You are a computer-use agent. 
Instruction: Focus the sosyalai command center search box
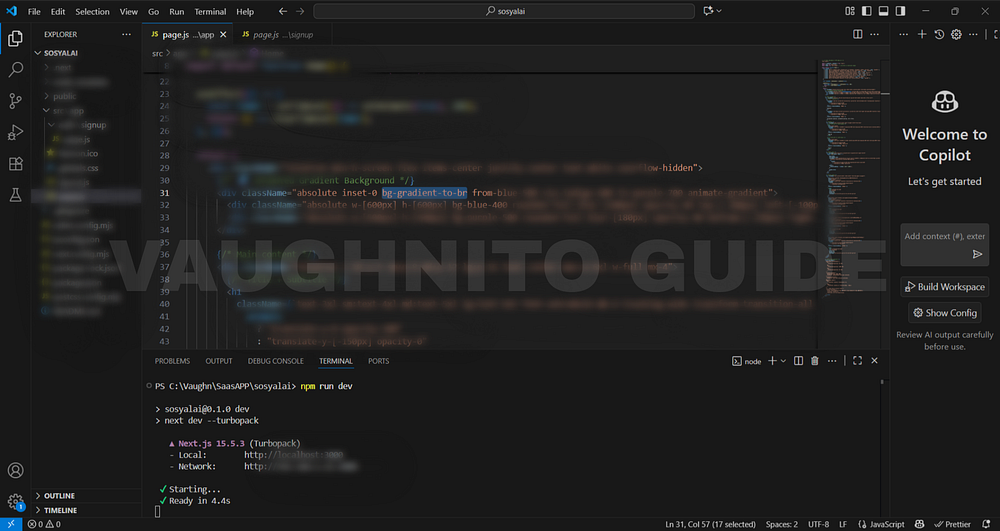[x=504, y=11]
